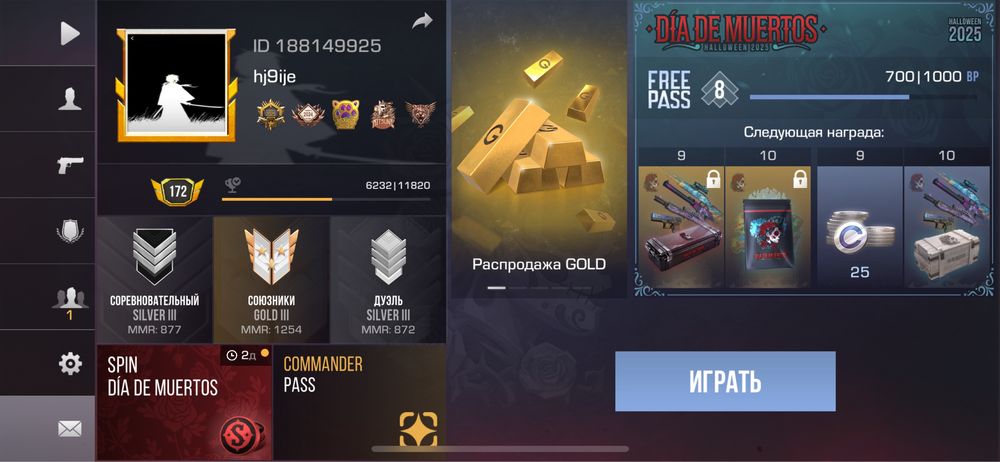Select the locked level 10 pack reward
This screenshot has width=1000, height=462.
coord(768,227)
